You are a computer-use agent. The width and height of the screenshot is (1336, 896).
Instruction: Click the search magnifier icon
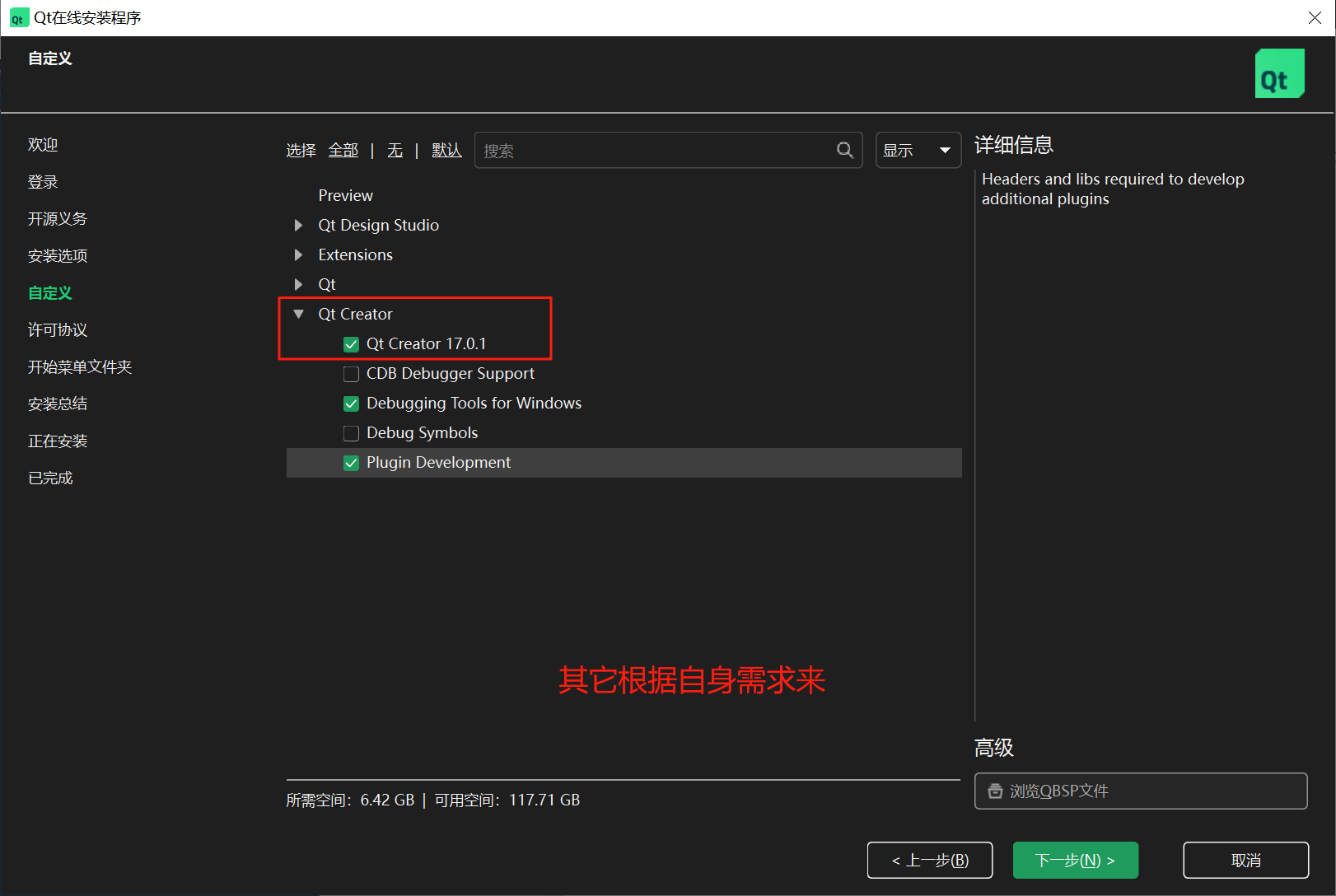(x=844, y=150)
